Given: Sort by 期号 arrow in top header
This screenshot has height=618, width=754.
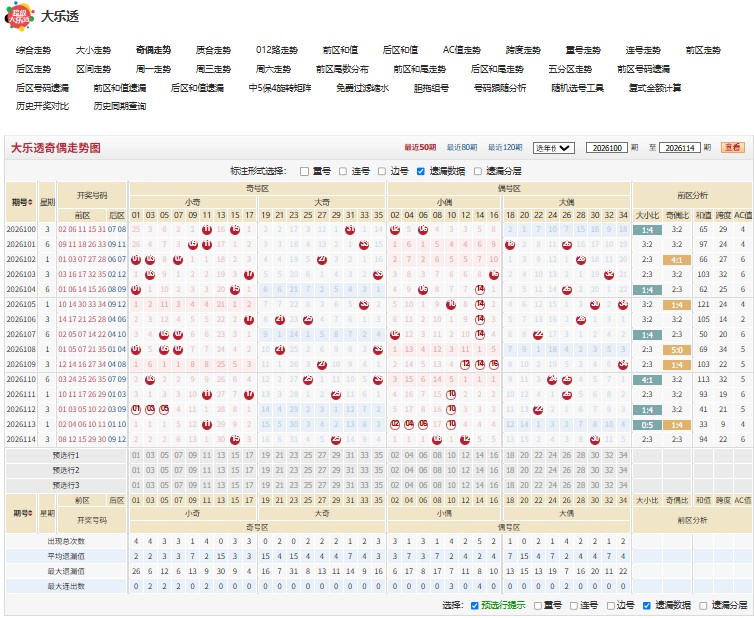Looking at the screenshot, I should (x=31, y=202).
